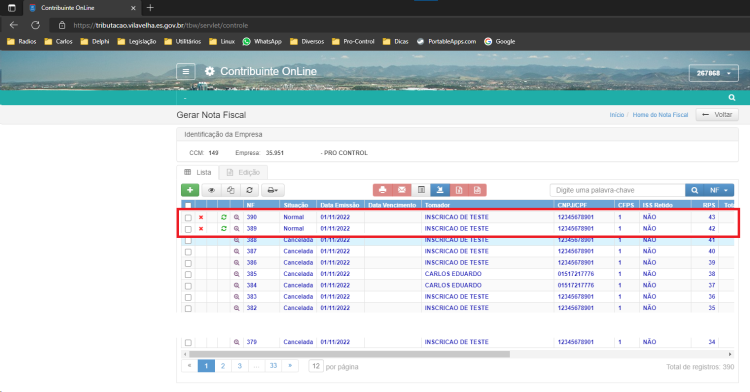Click the browser back arrow
Image resolution: width=750 pixels, height=392 pixels.
[x=14, y=25]
